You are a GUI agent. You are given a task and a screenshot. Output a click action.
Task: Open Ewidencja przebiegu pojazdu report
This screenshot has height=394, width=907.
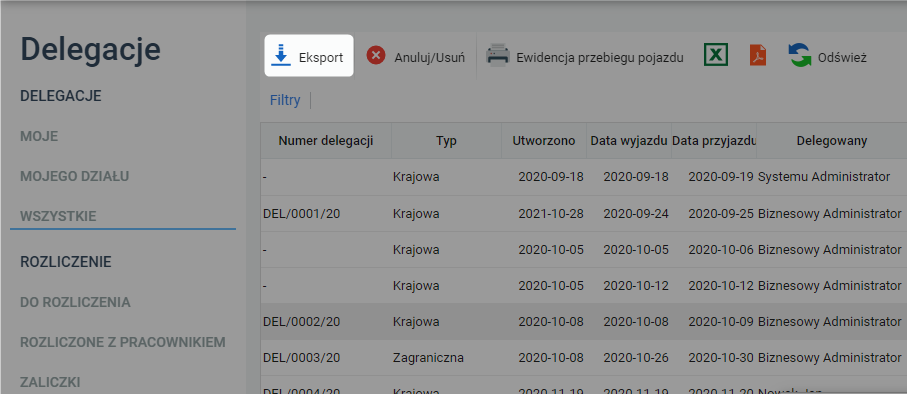tap(600, 58)
